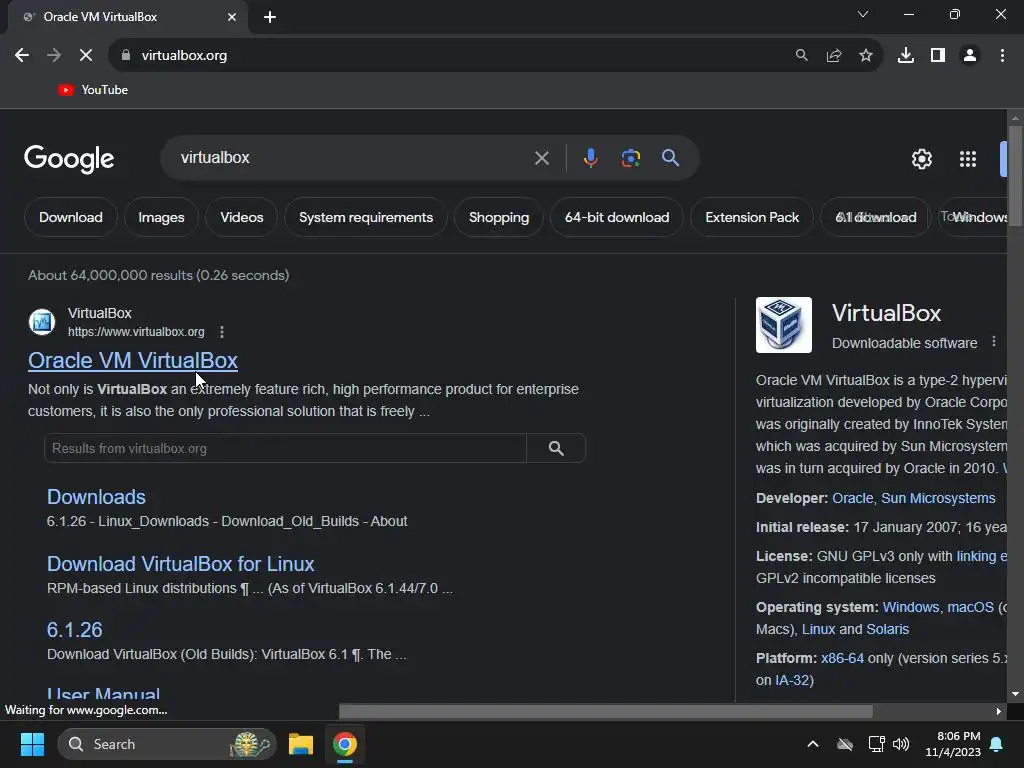Open Sun Microsystems developer link
Viewport: 1024px width, 768px height.
point(938,498)
